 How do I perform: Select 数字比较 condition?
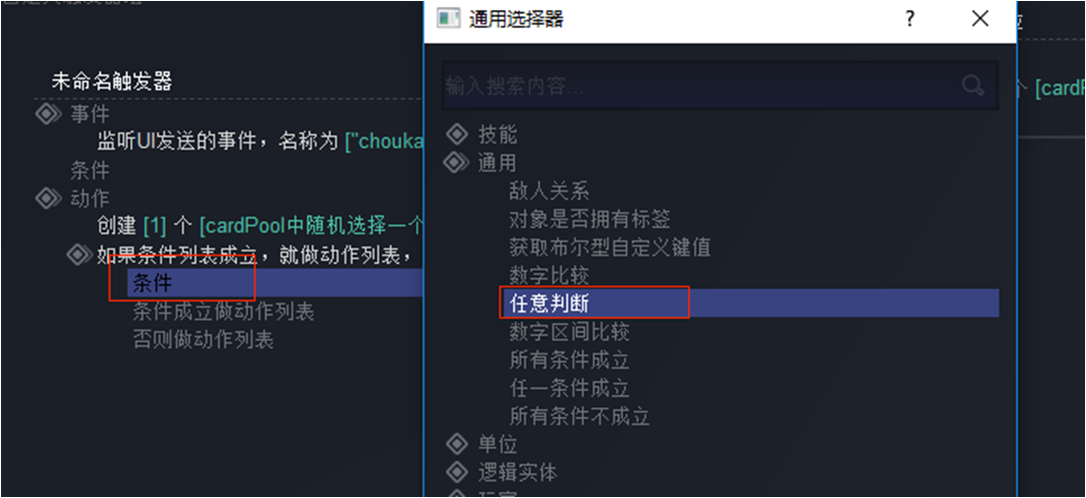pyautogui.click(x=549, y=275)
